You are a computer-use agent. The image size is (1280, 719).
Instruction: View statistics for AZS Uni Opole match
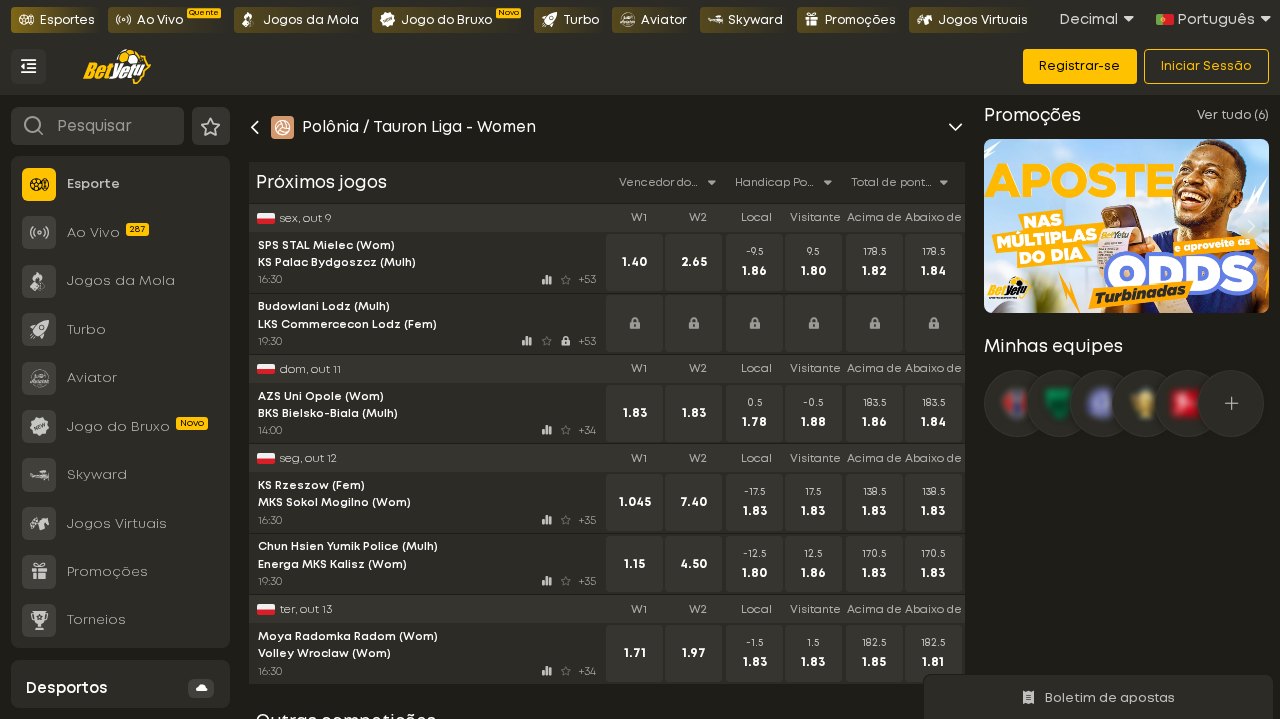[x=547, y=430]
